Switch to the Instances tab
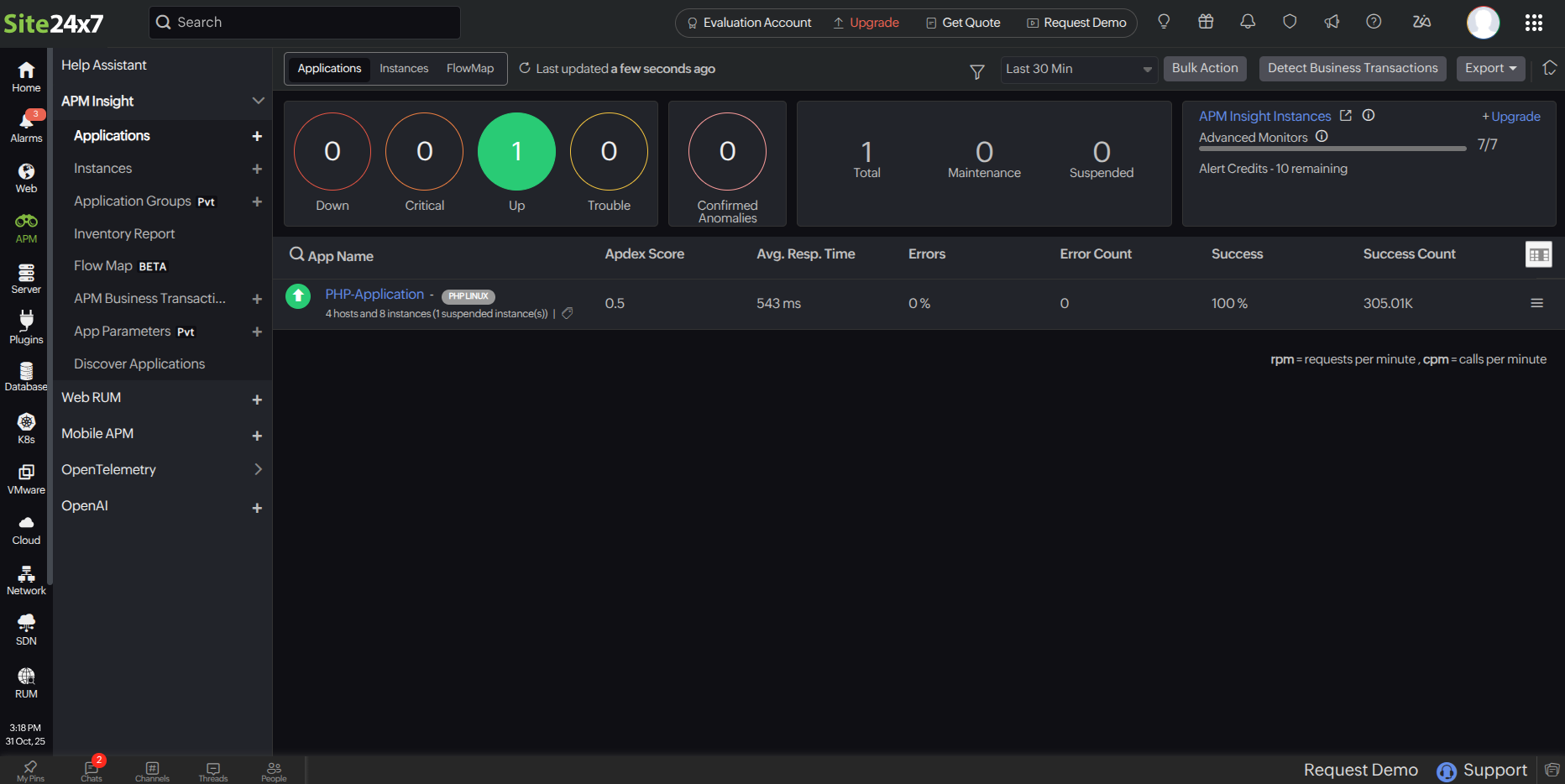The image size is (1565, 784). click(404, 68)
